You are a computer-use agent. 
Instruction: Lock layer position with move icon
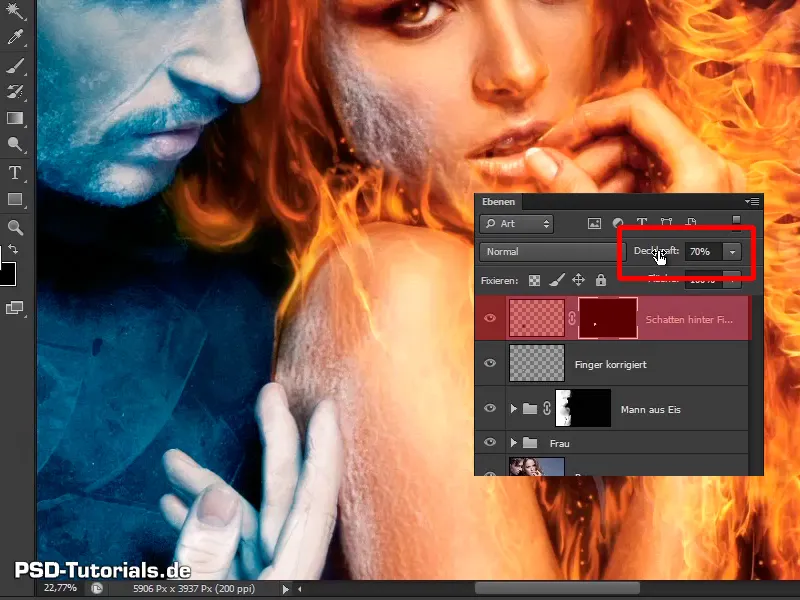[578, 280]
